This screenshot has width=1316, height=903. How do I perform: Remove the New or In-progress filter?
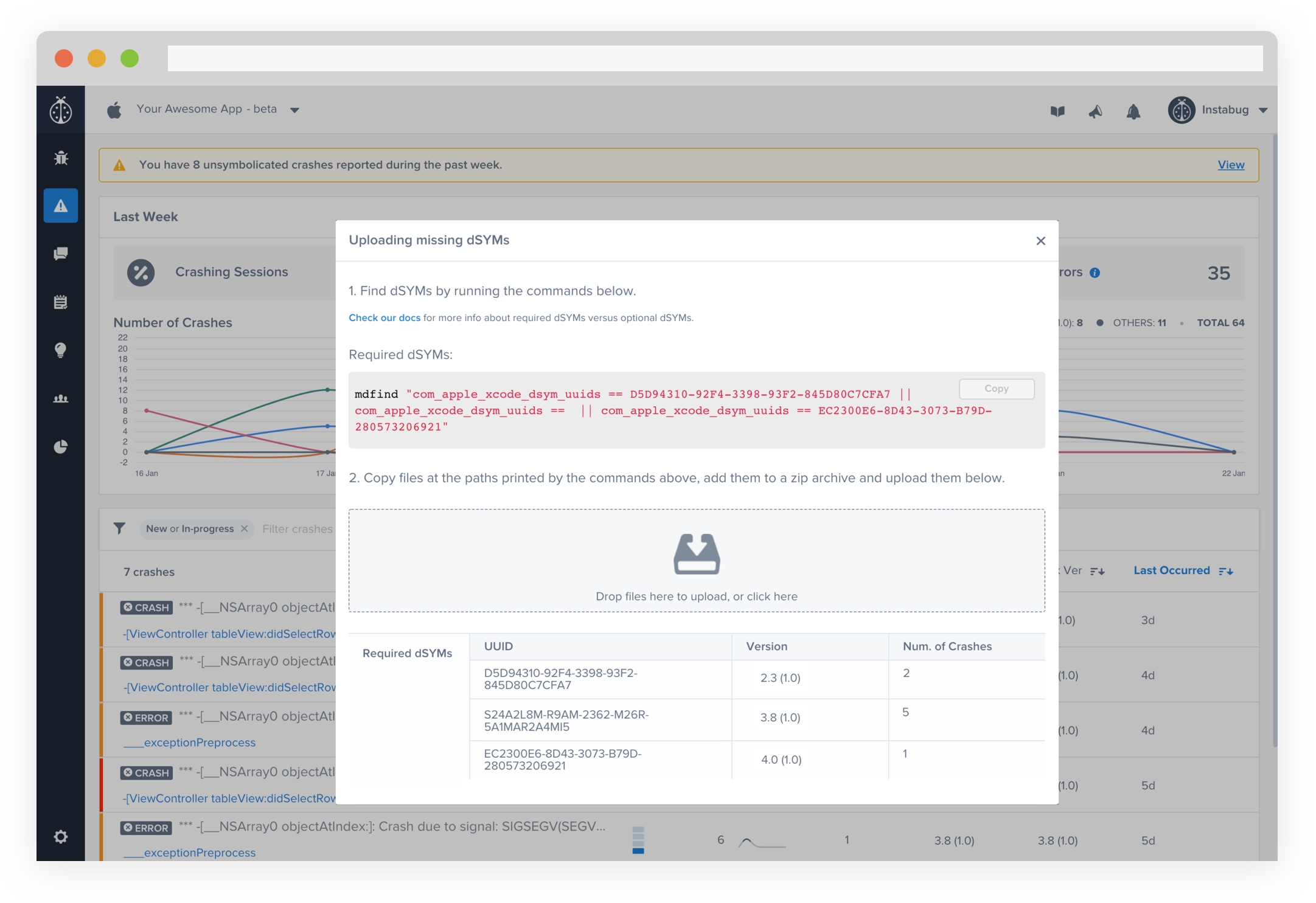point(245,528)
